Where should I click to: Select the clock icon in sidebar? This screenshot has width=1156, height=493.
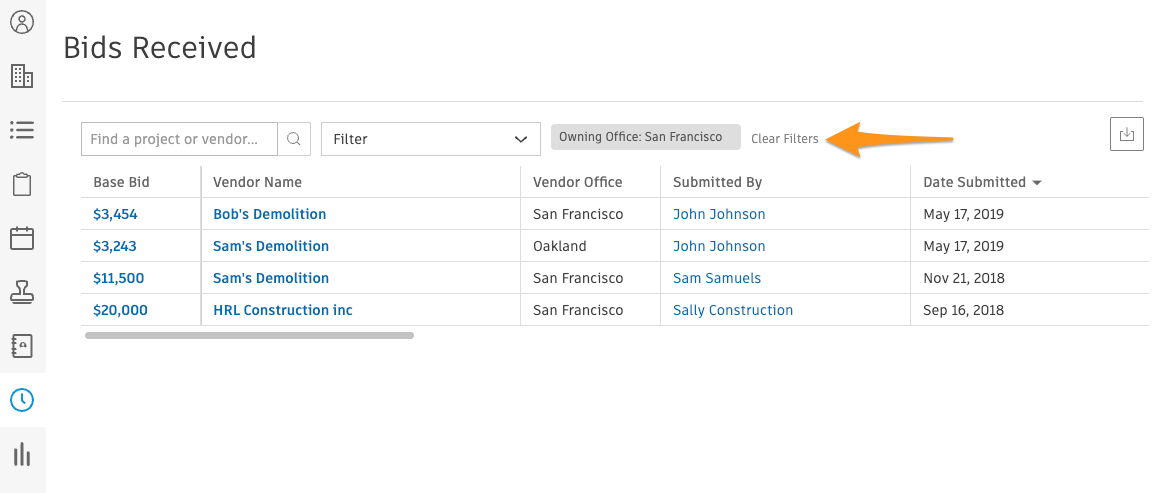(21, 400)
